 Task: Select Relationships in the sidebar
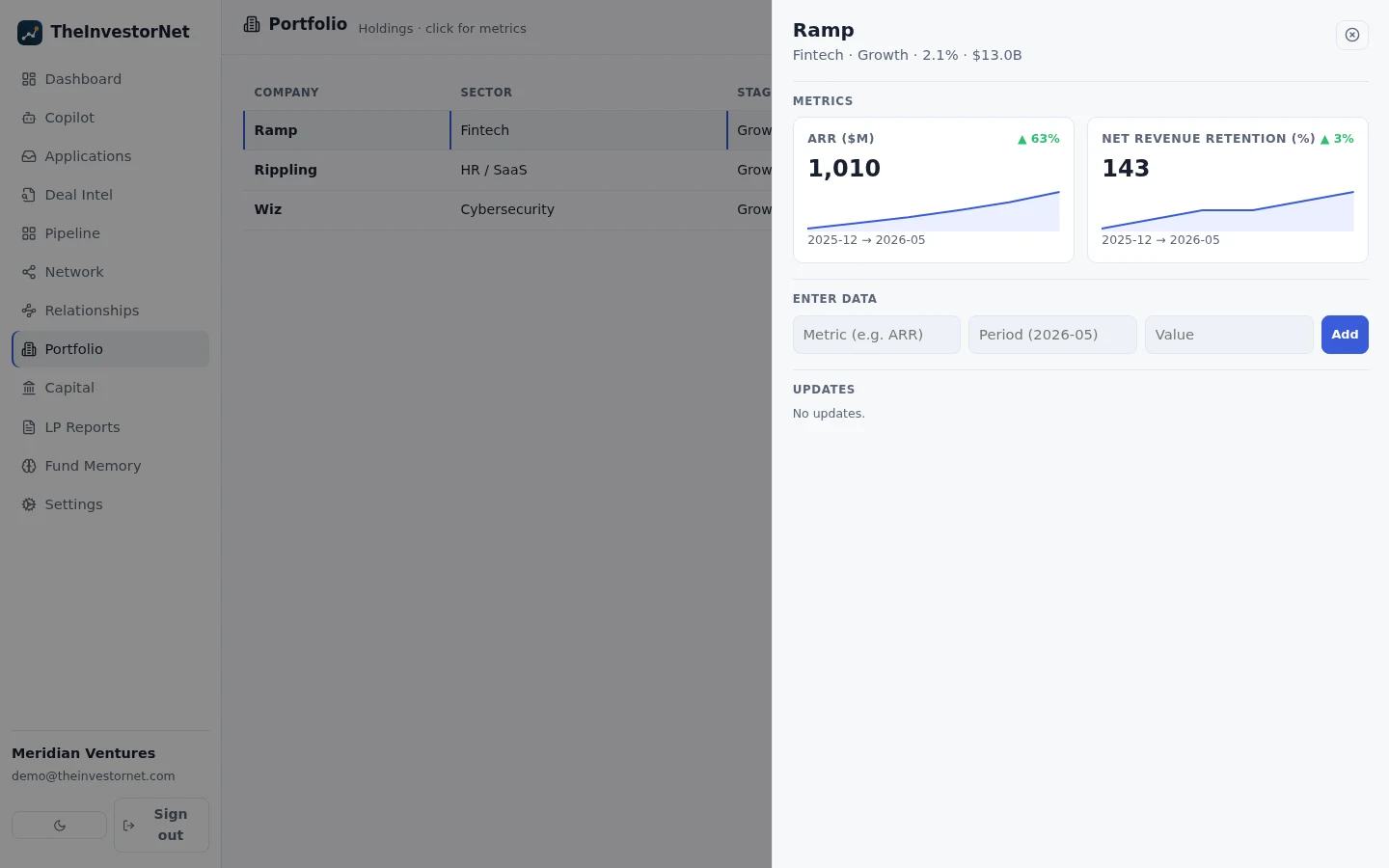110,311
